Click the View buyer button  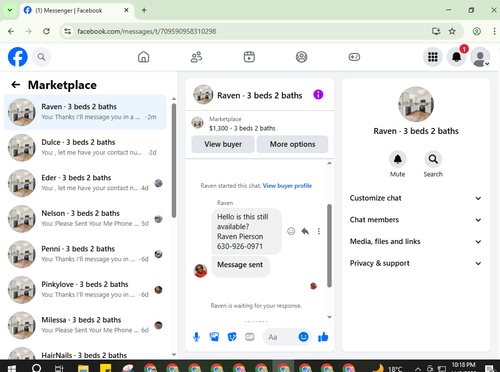tap(223, 144)
